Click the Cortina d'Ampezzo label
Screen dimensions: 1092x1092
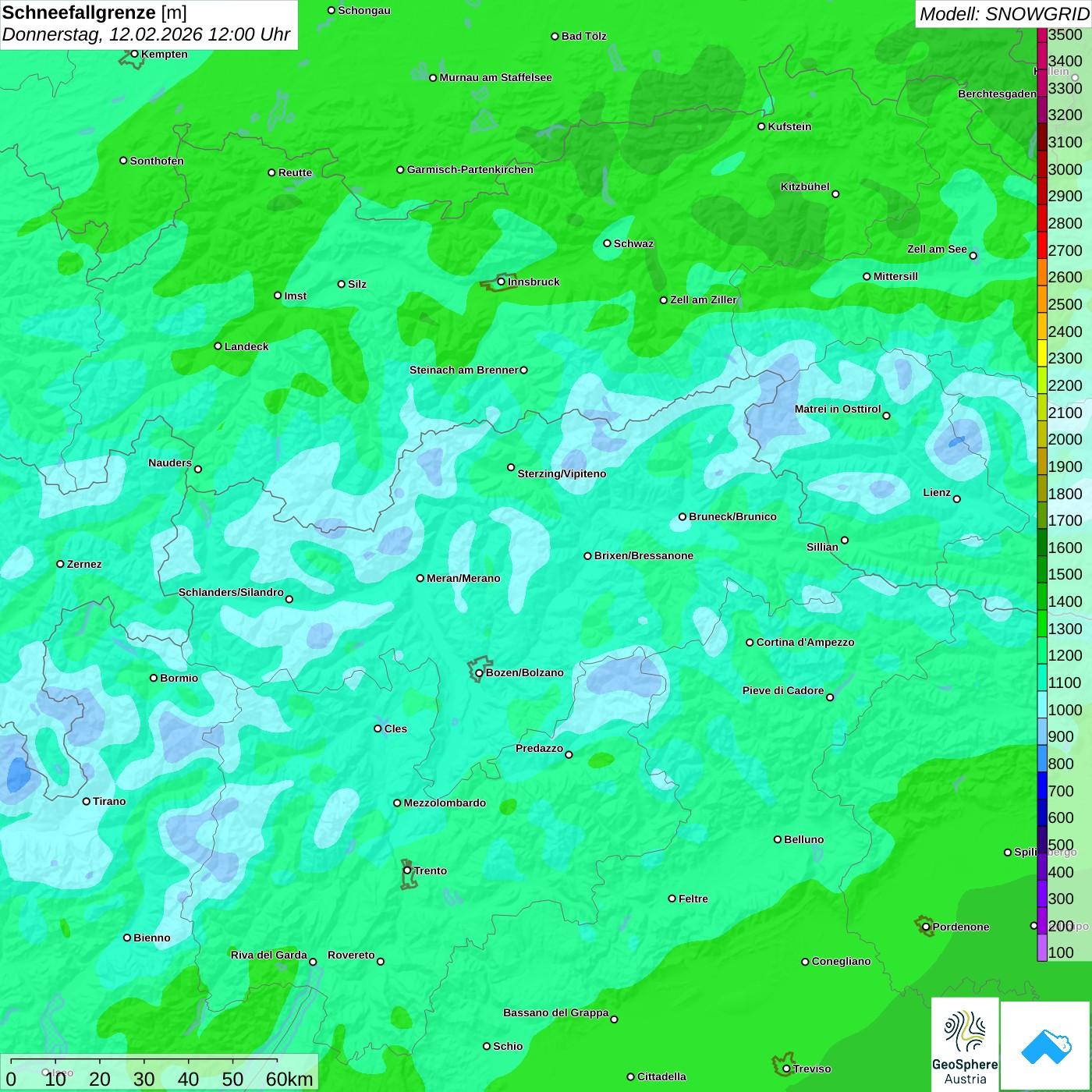pyautogui.click(x=805, y=642)
